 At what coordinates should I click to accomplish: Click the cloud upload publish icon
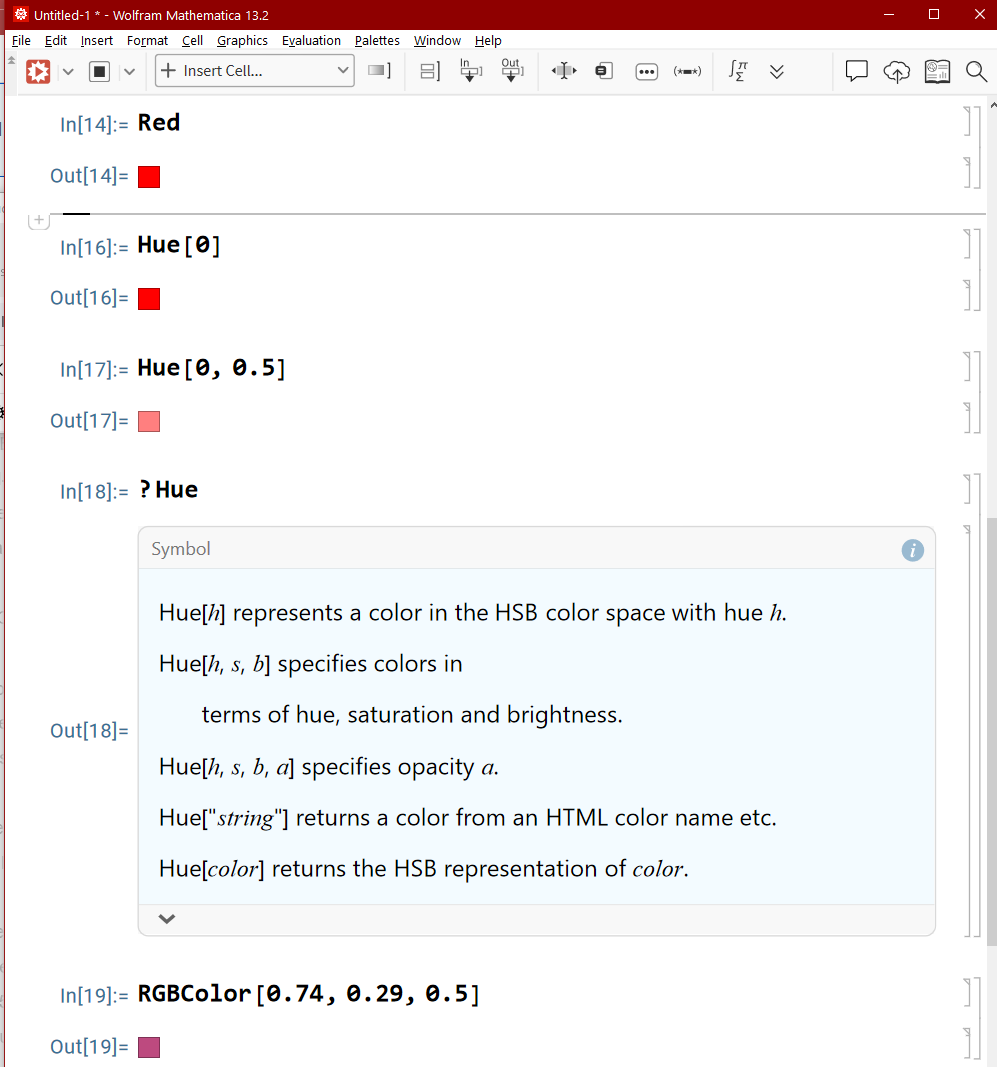pyautogui.click(x=896, y=71)
